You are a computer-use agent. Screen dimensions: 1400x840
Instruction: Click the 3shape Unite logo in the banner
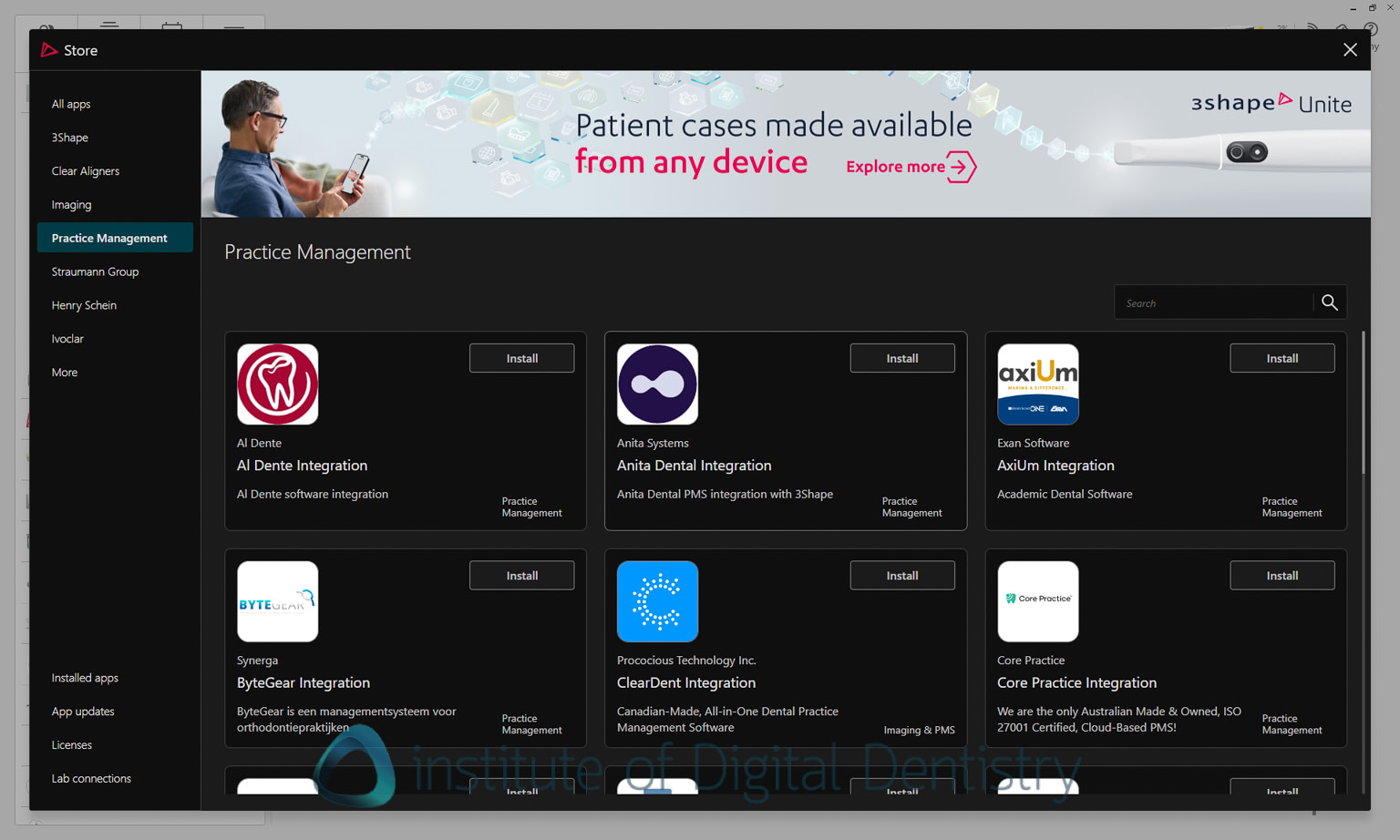1271,103
